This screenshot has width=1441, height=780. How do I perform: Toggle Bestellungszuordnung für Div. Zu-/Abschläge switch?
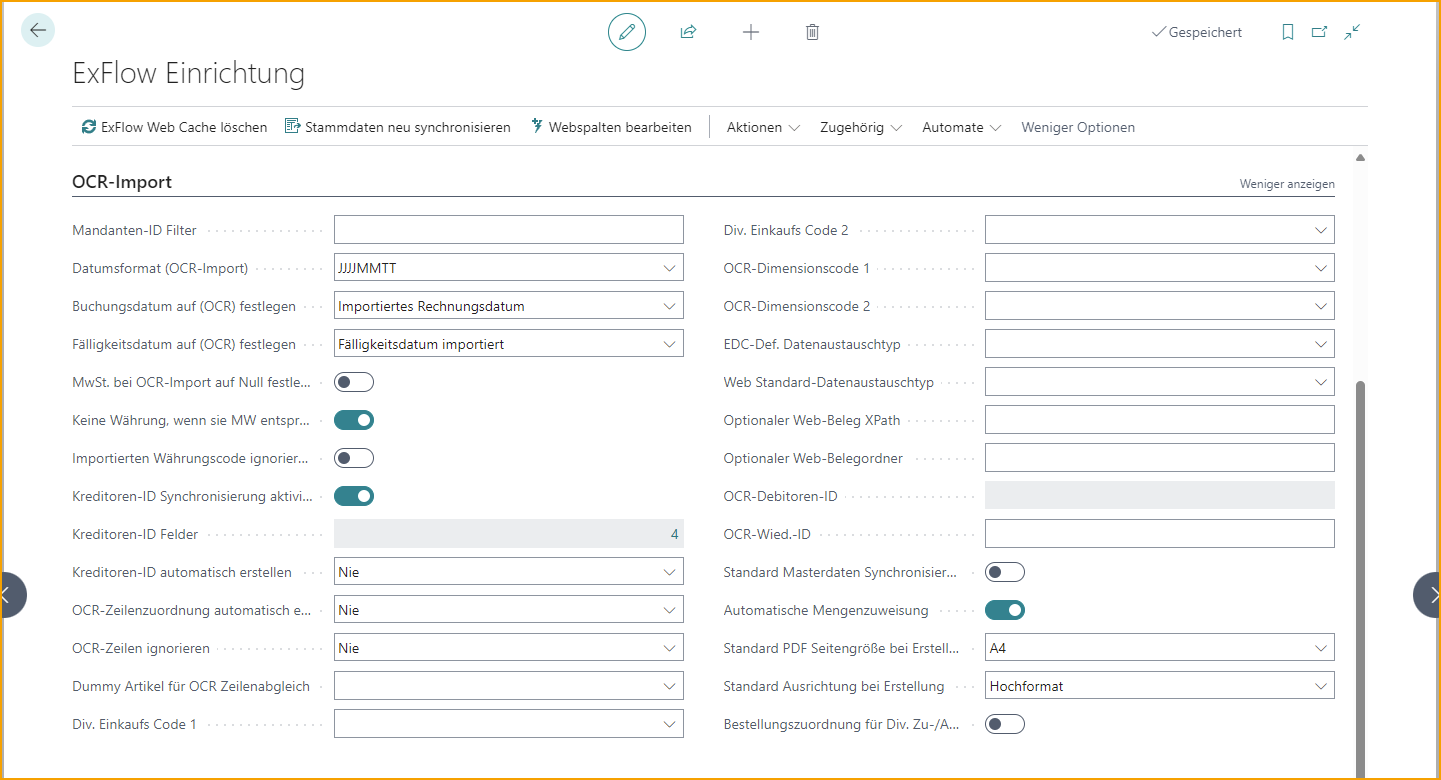point(1005,724)
